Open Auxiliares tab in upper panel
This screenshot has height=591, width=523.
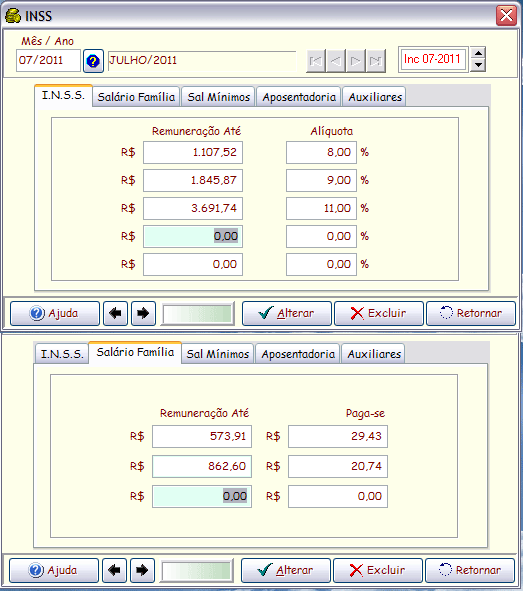coord(375,97)
